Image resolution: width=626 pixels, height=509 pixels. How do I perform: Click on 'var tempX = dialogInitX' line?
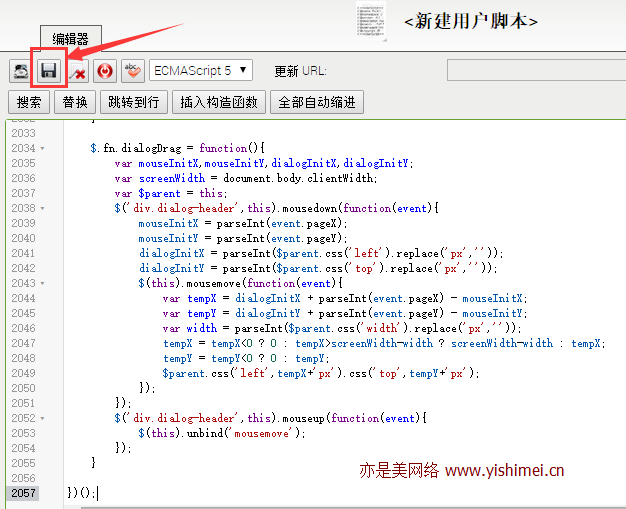click(x=345, y=298)
